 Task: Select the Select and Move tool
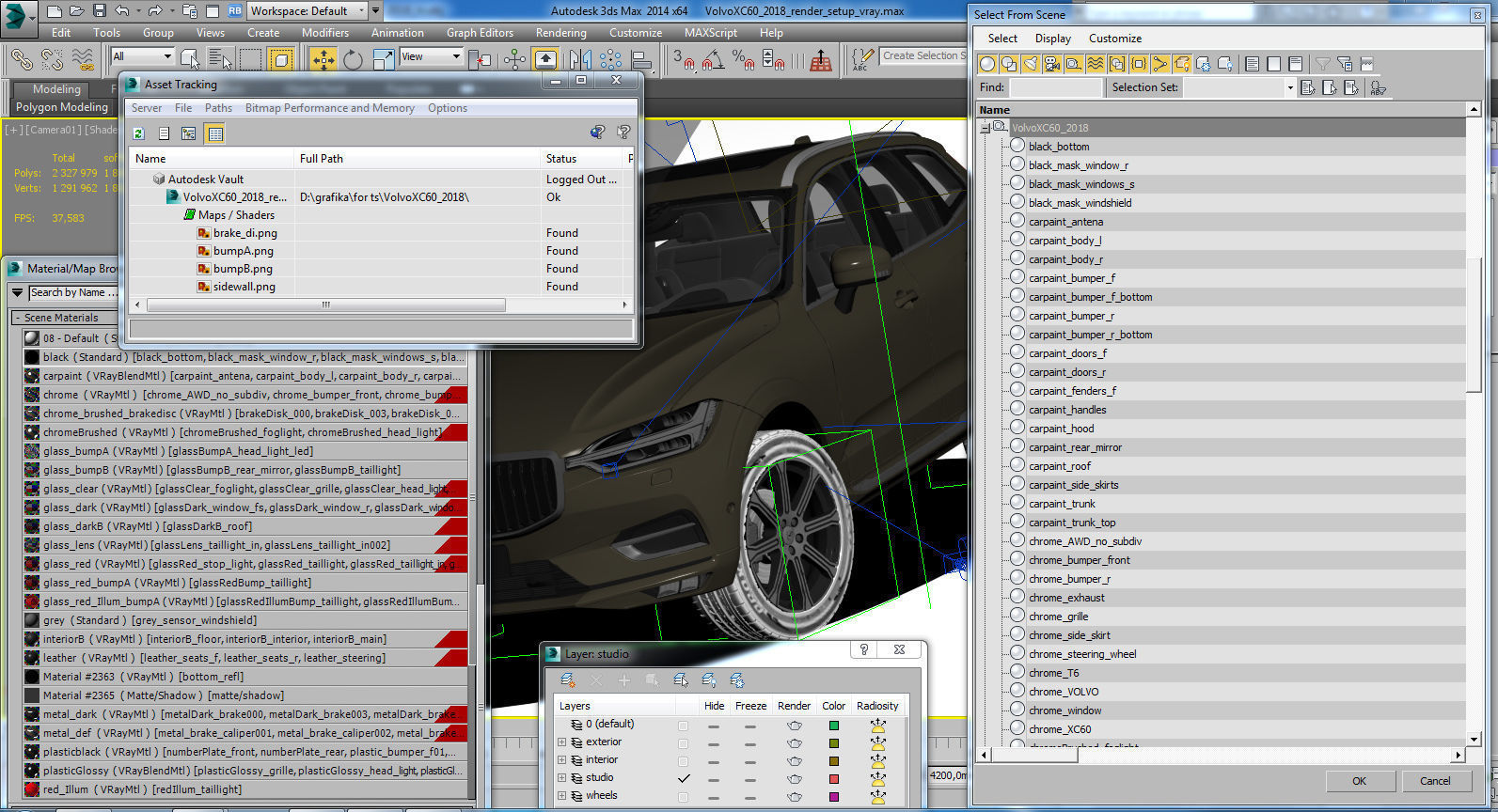click(323, 60)
